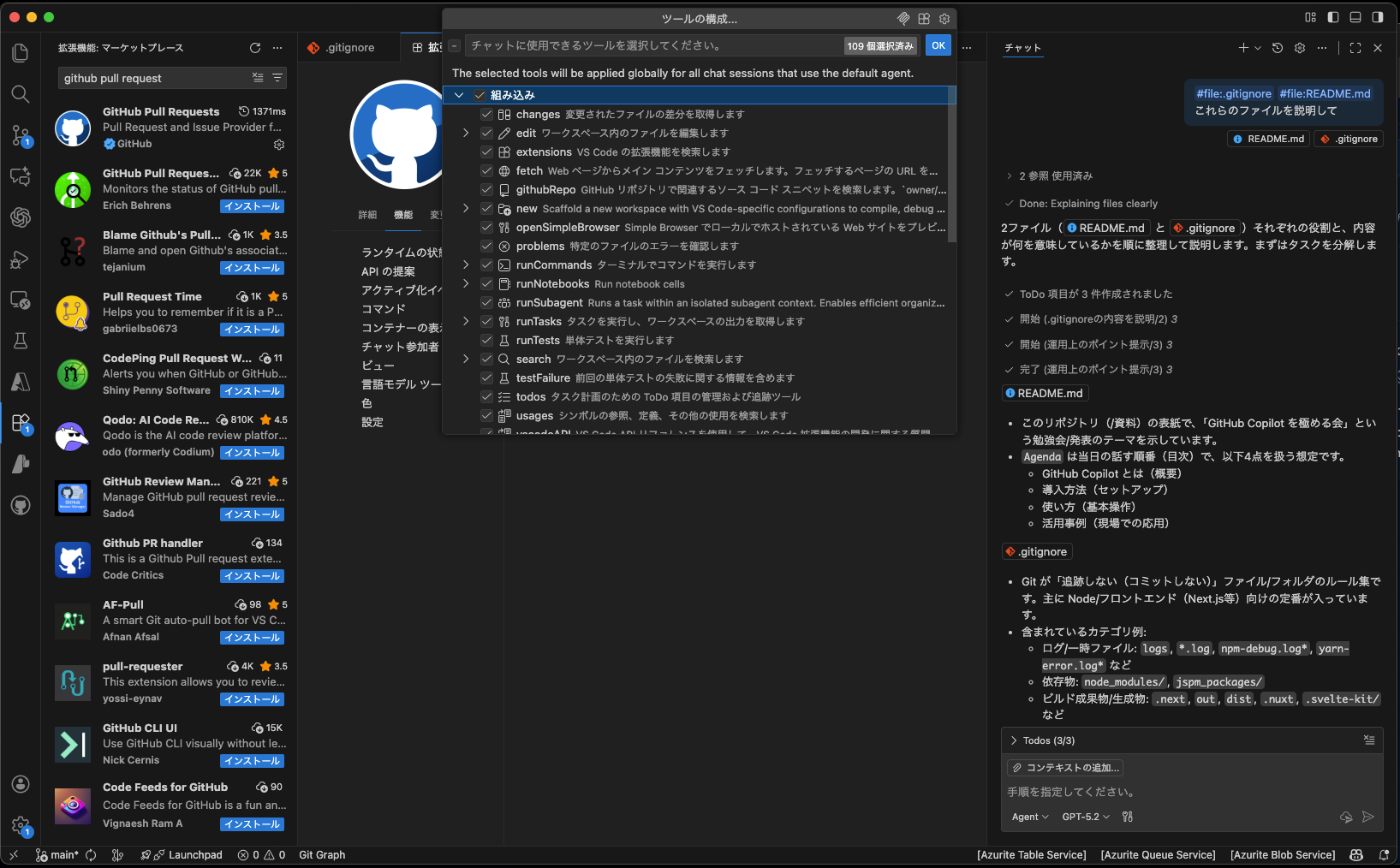Select ランタイムの状態 in feature list
Image resolution: width=1400 pixels, height=868 pixels.
click(x=400, y=252)
